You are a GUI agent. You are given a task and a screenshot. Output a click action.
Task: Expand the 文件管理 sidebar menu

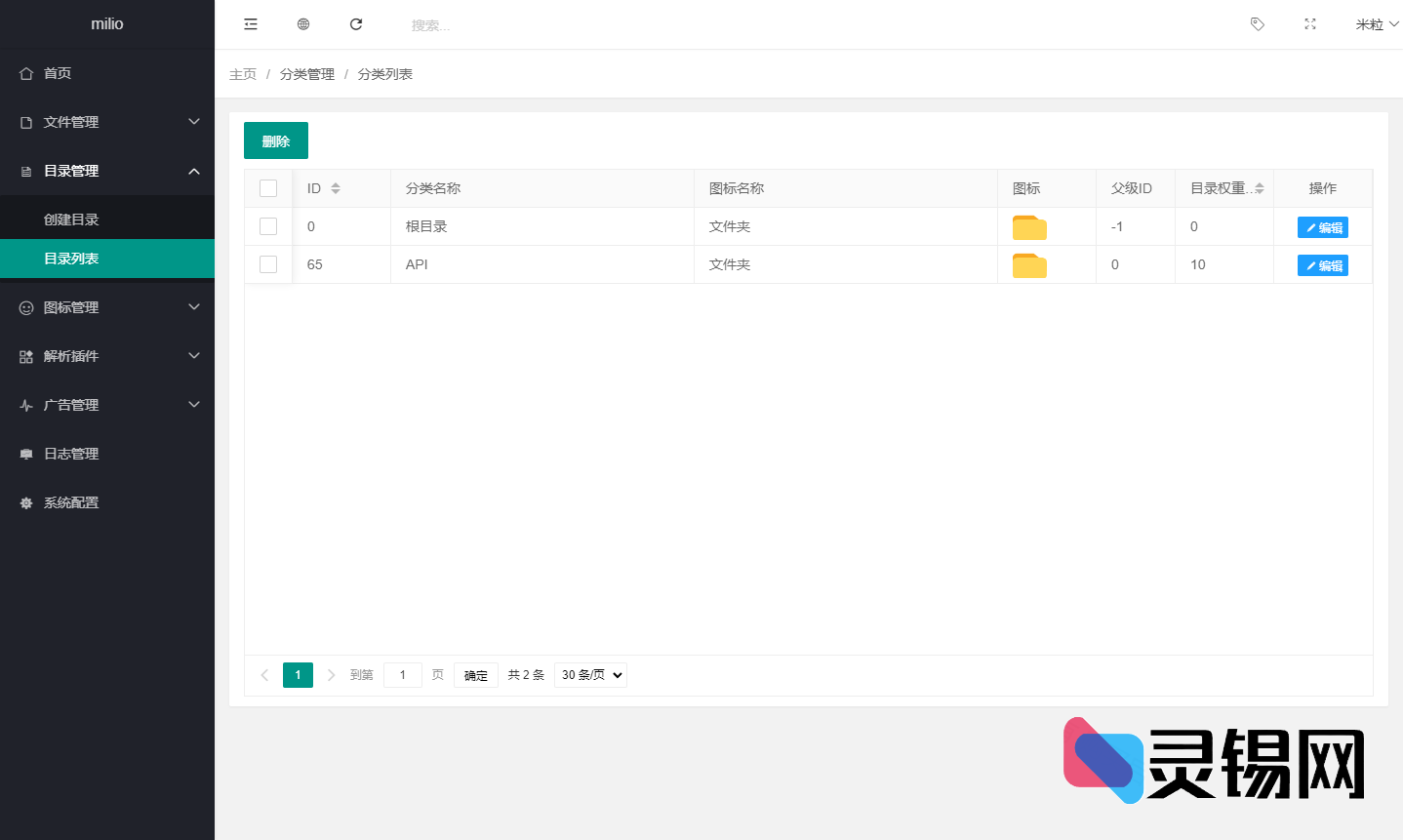[107, 122]
